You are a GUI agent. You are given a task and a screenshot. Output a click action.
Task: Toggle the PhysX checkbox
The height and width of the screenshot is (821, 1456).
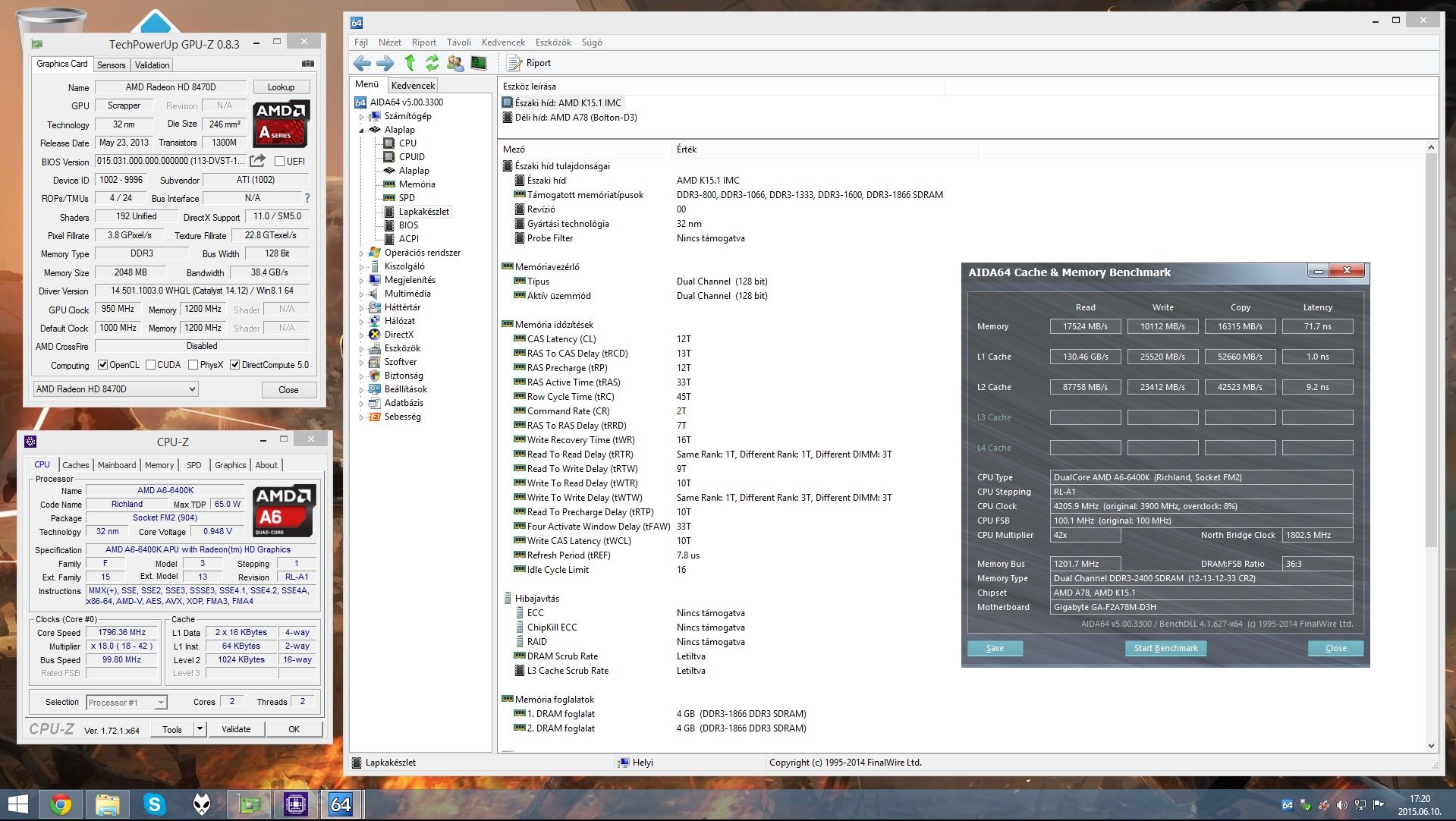coord(193,365)
